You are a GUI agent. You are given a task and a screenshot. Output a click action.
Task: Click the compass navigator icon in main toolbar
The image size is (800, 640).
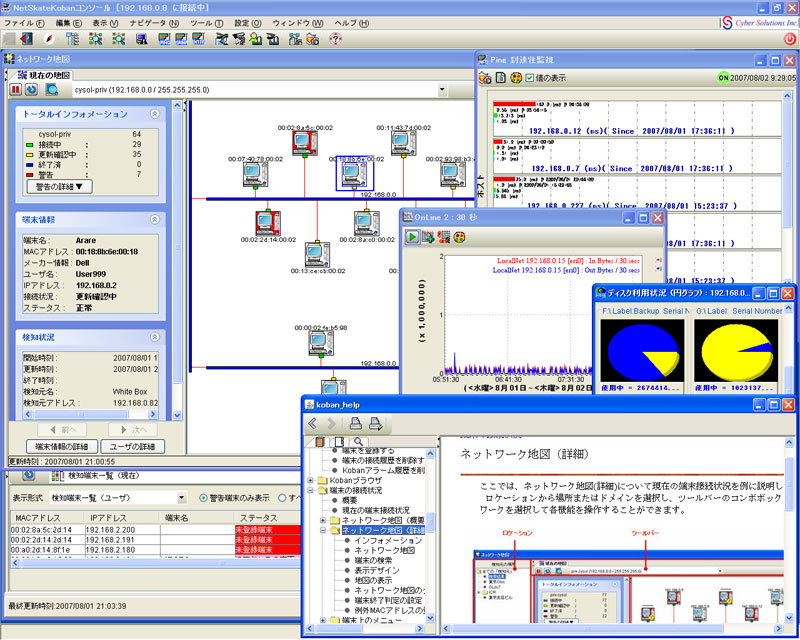(x=49, y=39)
